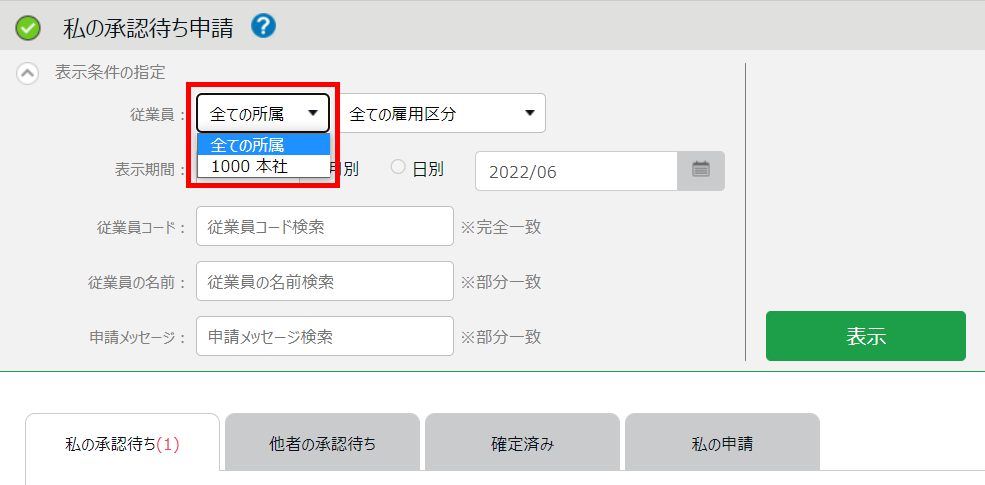
Task: Expand the 全ての雇用区分 dropdown
Action: (443, 114)
